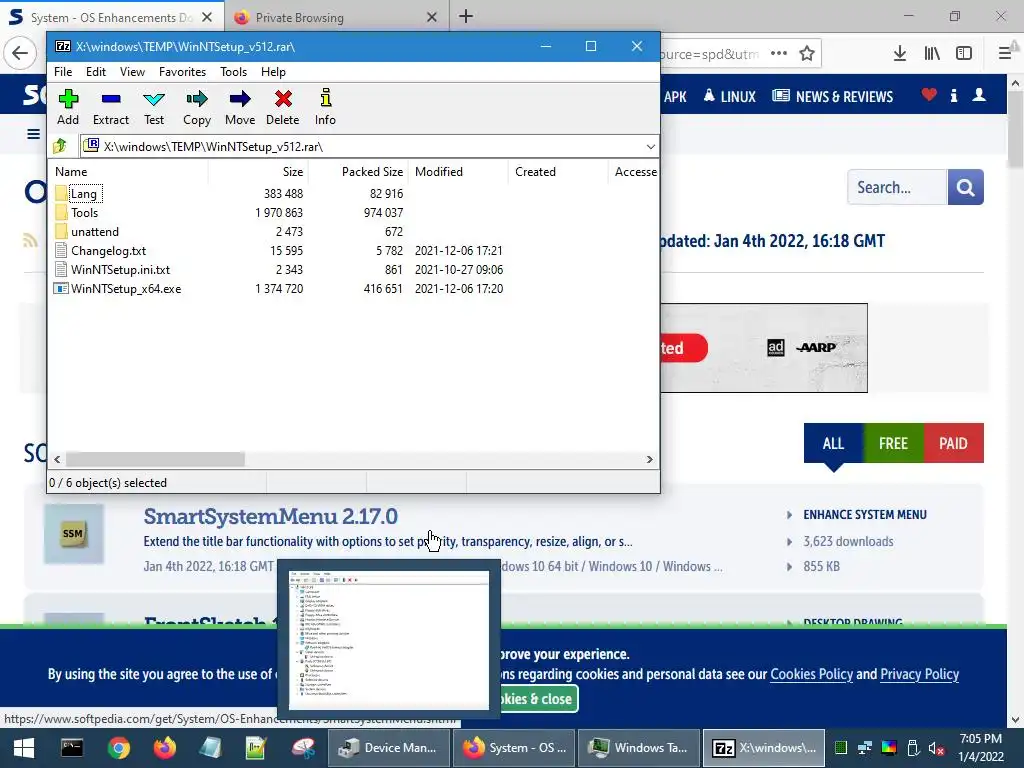Screen dimensions: 1024x768
Task: Click the horizontal scrollbar right arrow
Action: [649, 459]
